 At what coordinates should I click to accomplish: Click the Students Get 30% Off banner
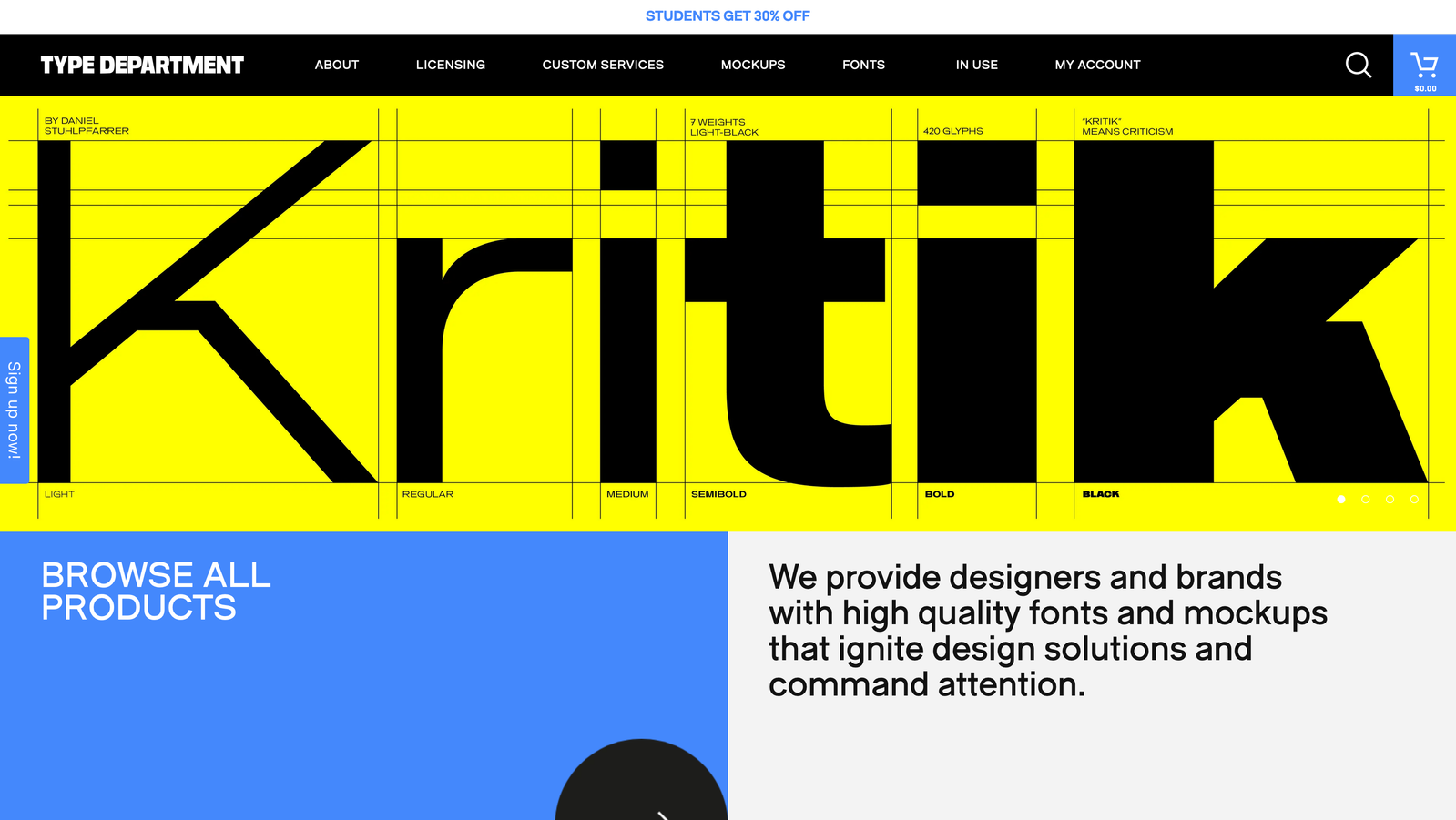pyautogui.click(x=728, y=16)
